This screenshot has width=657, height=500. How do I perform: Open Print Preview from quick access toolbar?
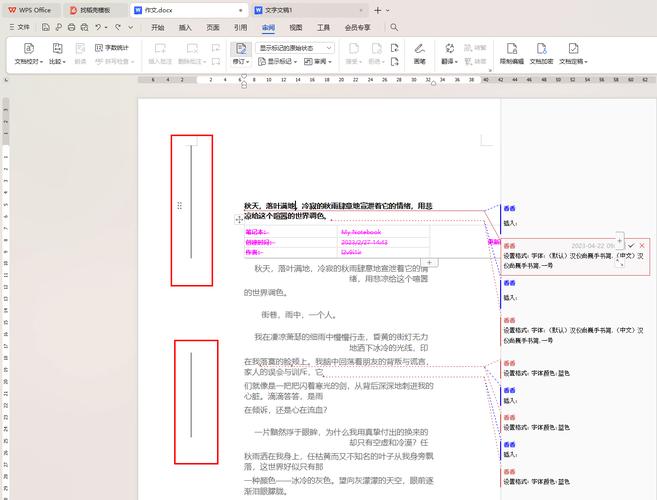[x=85, y=27]
